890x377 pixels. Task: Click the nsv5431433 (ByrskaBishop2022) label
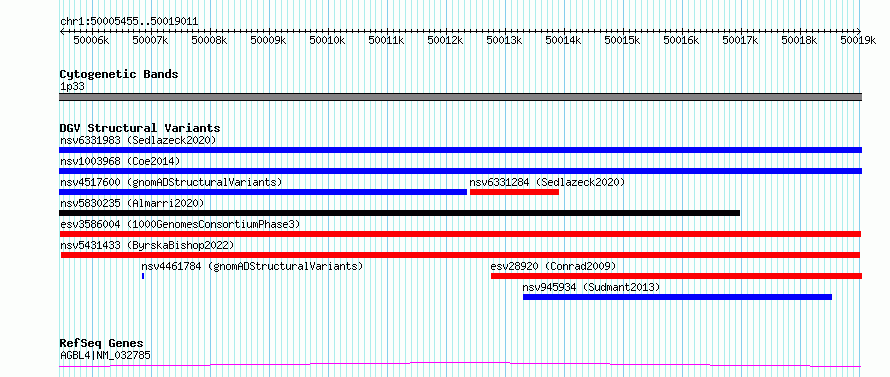click(147, 245)
